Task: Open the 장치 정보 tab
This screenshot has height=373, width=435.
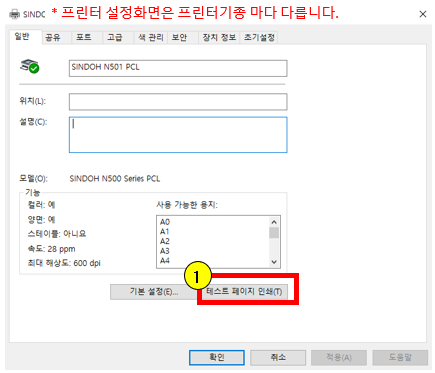Action: (x=219, y=38)
